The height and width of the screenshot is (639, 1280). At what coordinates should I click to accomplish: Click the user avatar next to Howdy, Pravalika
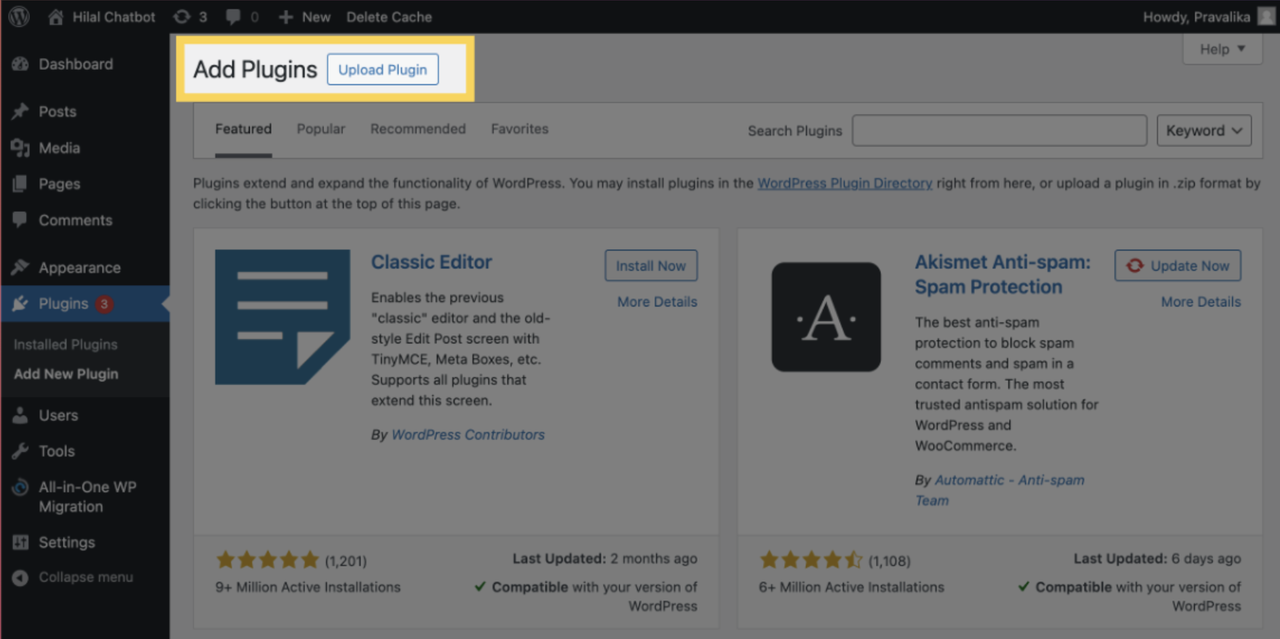[x=1266, y=17]
